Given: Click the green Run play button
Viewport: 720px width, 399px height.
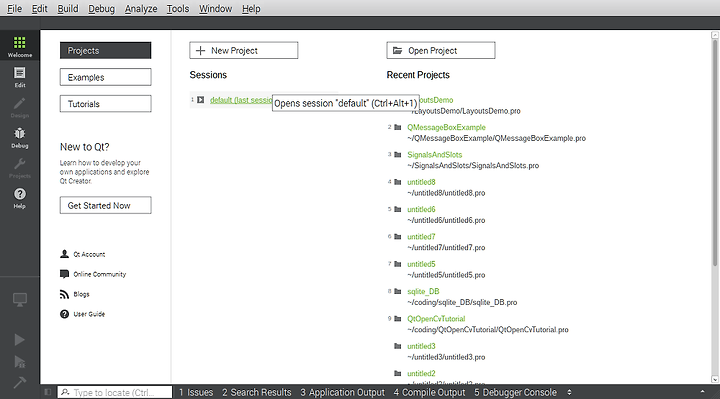Looking at the screenshot, I should point(19,340).
